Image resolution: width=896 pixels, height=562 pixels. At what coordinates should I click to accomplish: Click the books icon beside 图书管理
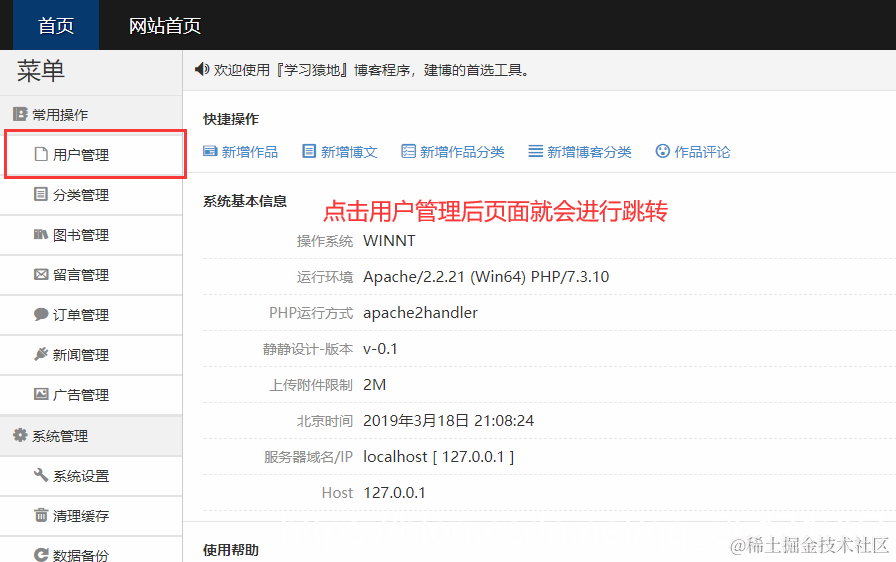pyautogui.click(x=41, y=234)
